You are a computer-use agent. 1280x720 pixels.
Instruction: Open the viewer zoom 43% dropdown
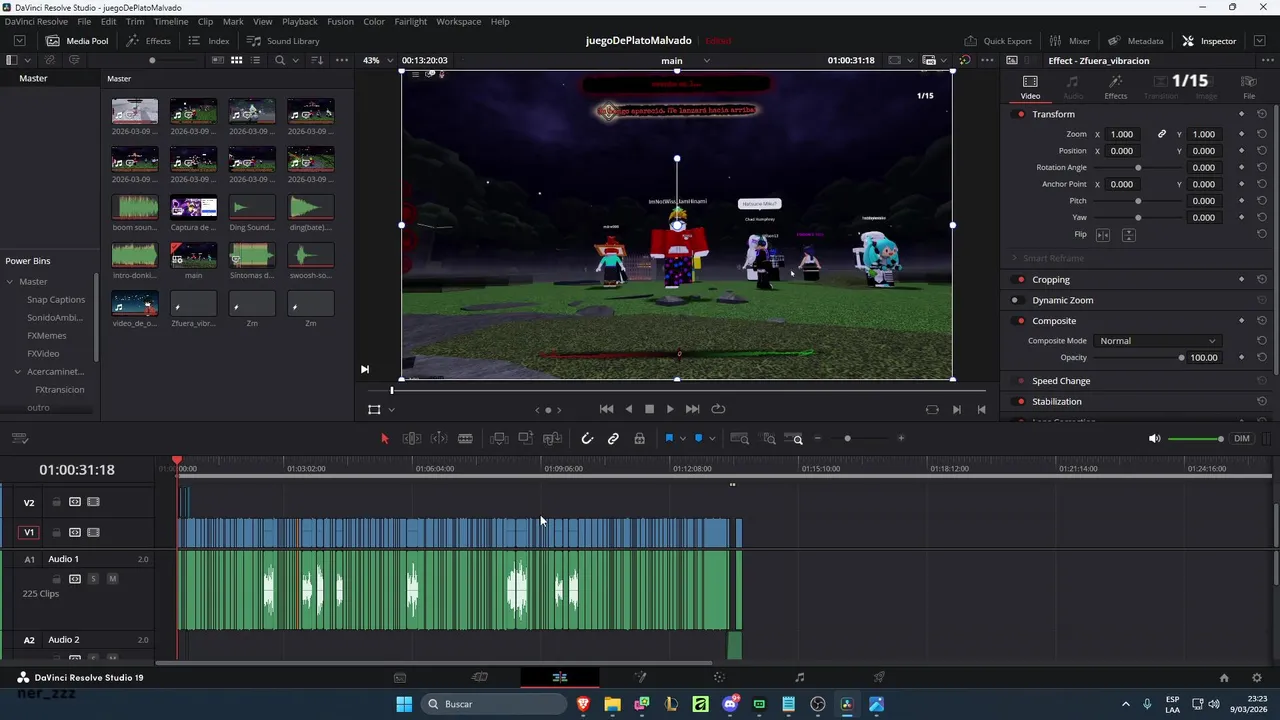click(x=377, y=60)
